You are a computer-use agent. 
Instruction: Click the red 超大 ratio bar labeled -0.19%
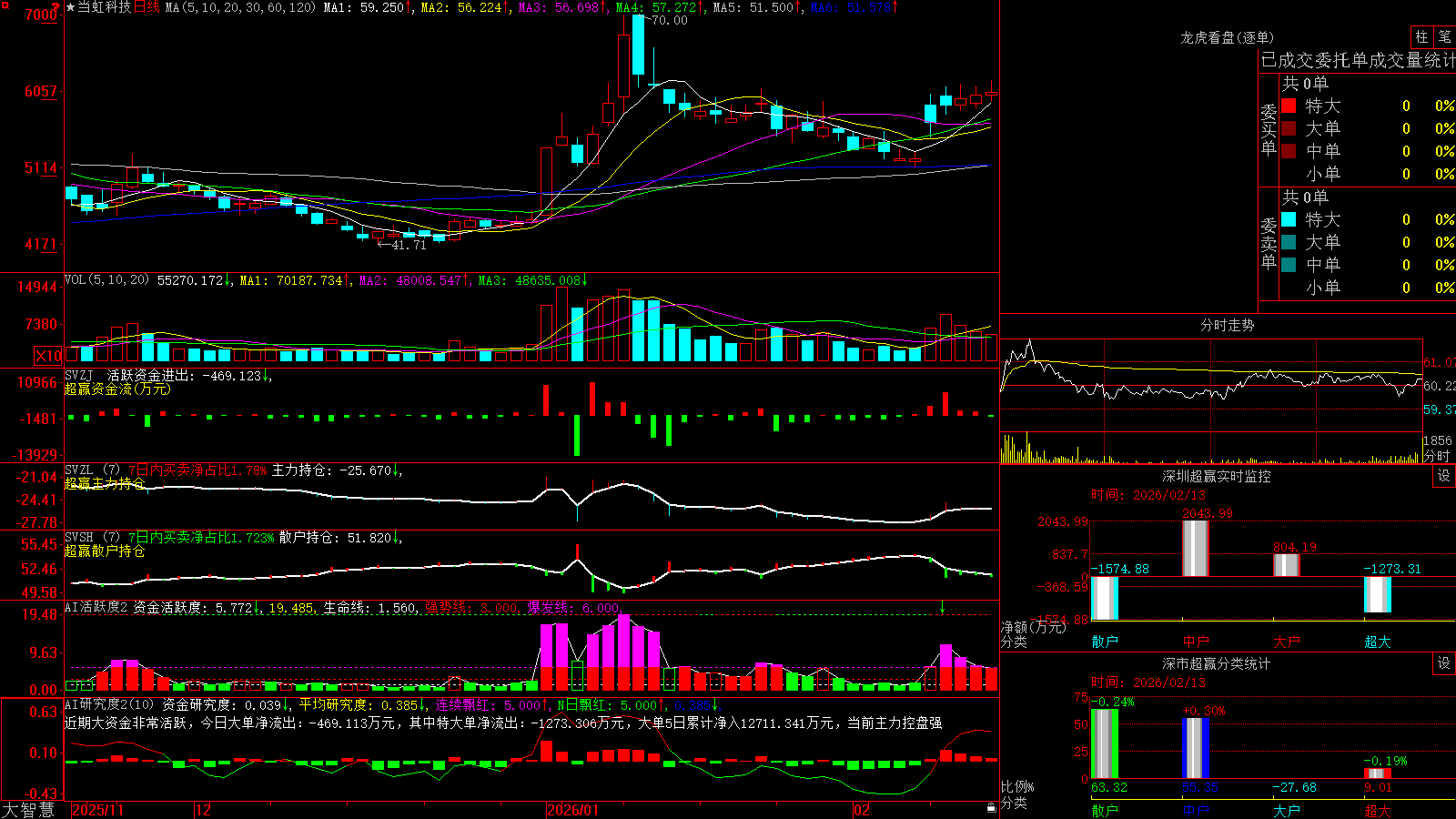1378,773
